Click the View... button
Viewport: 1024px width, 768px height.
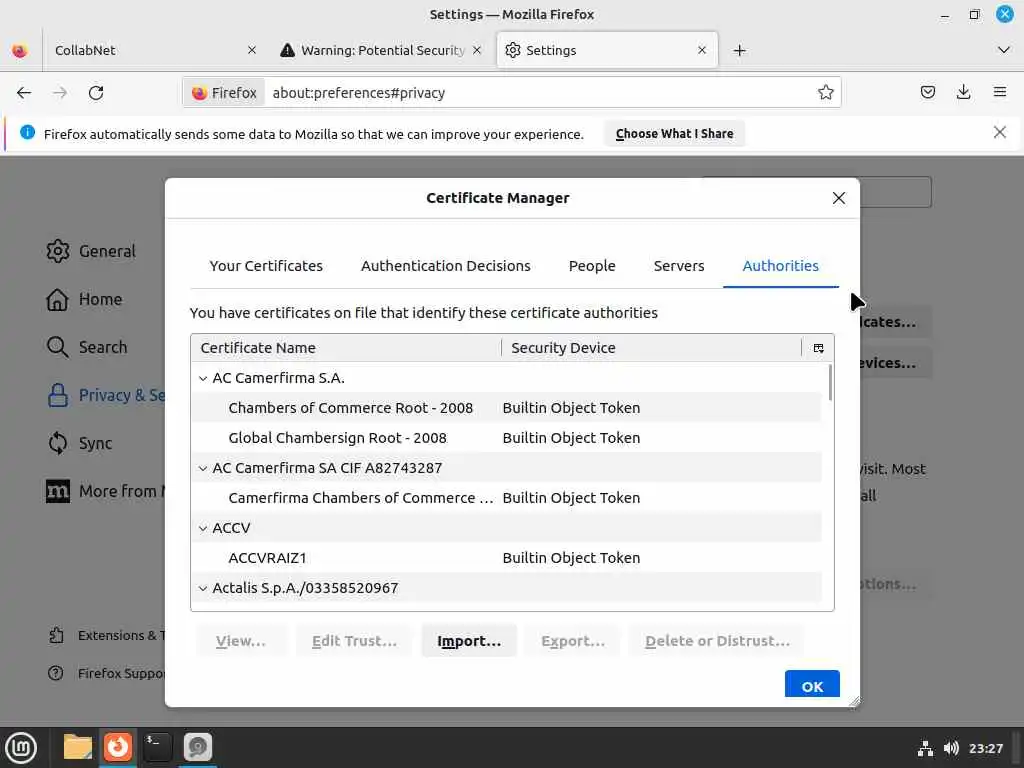[x=240, y=641]
